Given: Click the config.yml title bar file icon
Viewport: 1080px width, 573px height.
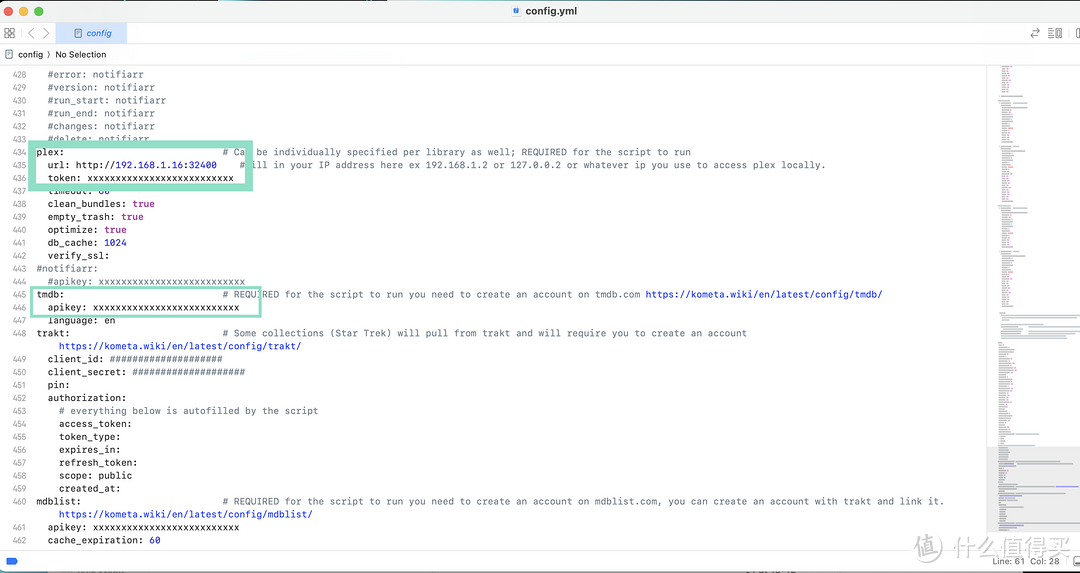Looking at the screenshot, I should pyautogui.click(x=516, y=11).
